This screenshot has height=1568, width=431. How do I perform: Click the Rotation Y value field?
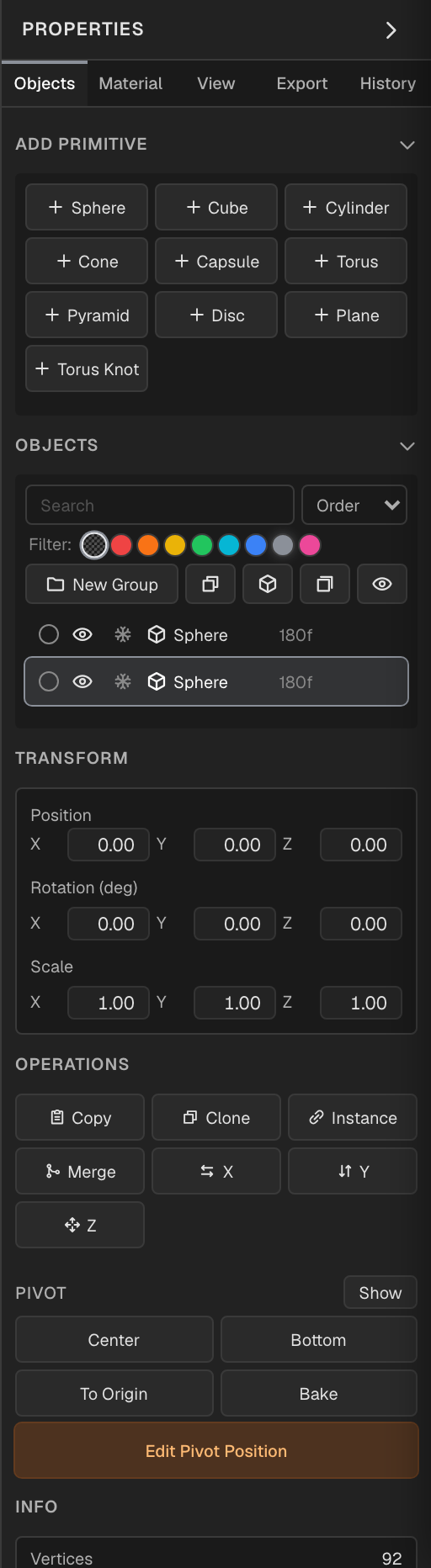click(x=235, y=924)
